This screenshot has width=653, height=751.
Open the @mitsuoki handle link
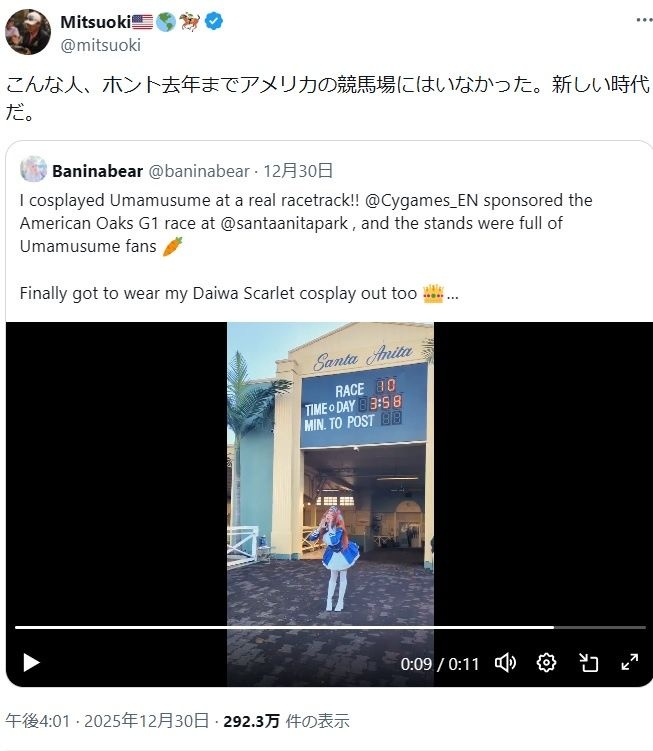101,45
